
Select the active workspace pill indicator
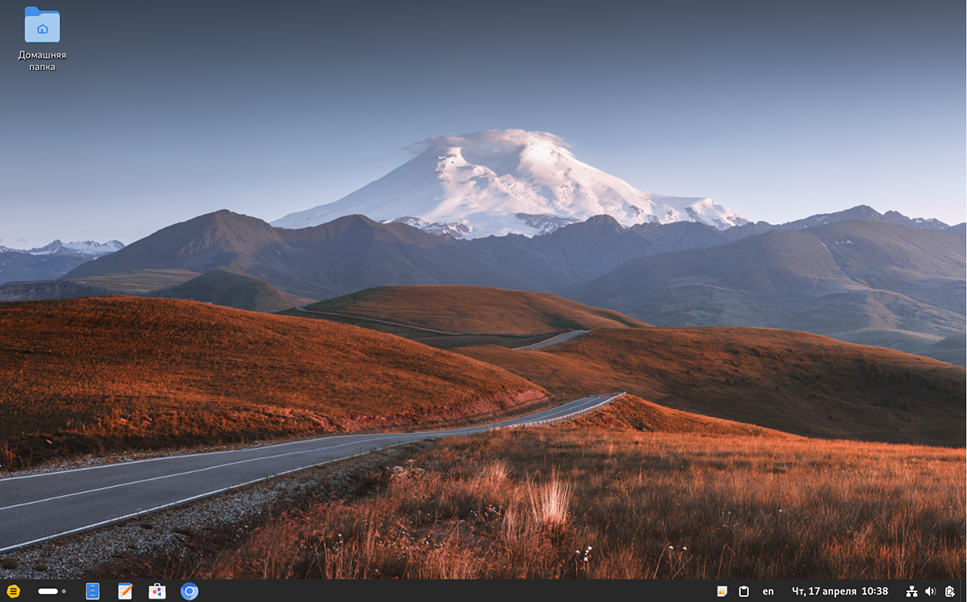click(47, 591)
